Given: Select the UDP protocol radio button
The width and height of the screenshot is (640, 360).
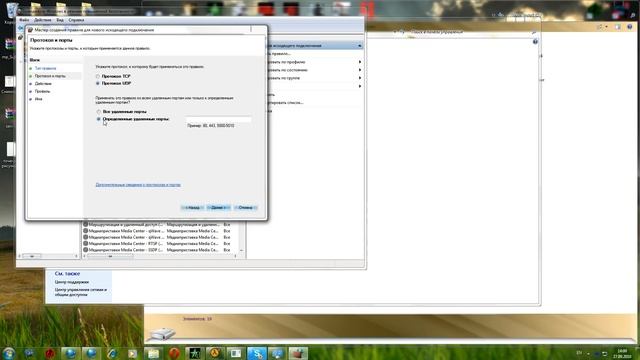Looking at the screenshot, I should pyautogui.click(x=98, y=83).
